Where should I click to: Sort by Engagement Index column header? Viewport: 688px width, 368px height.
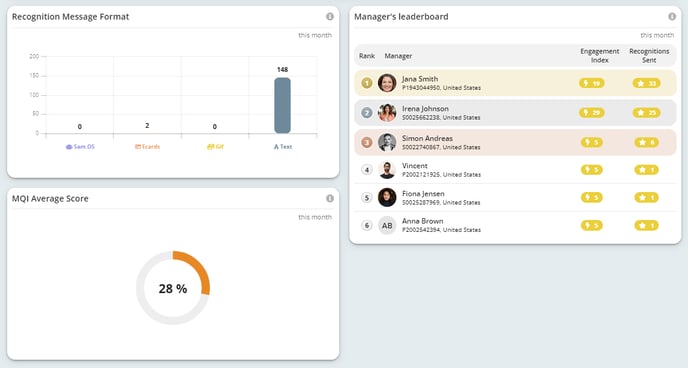point(599,56)
